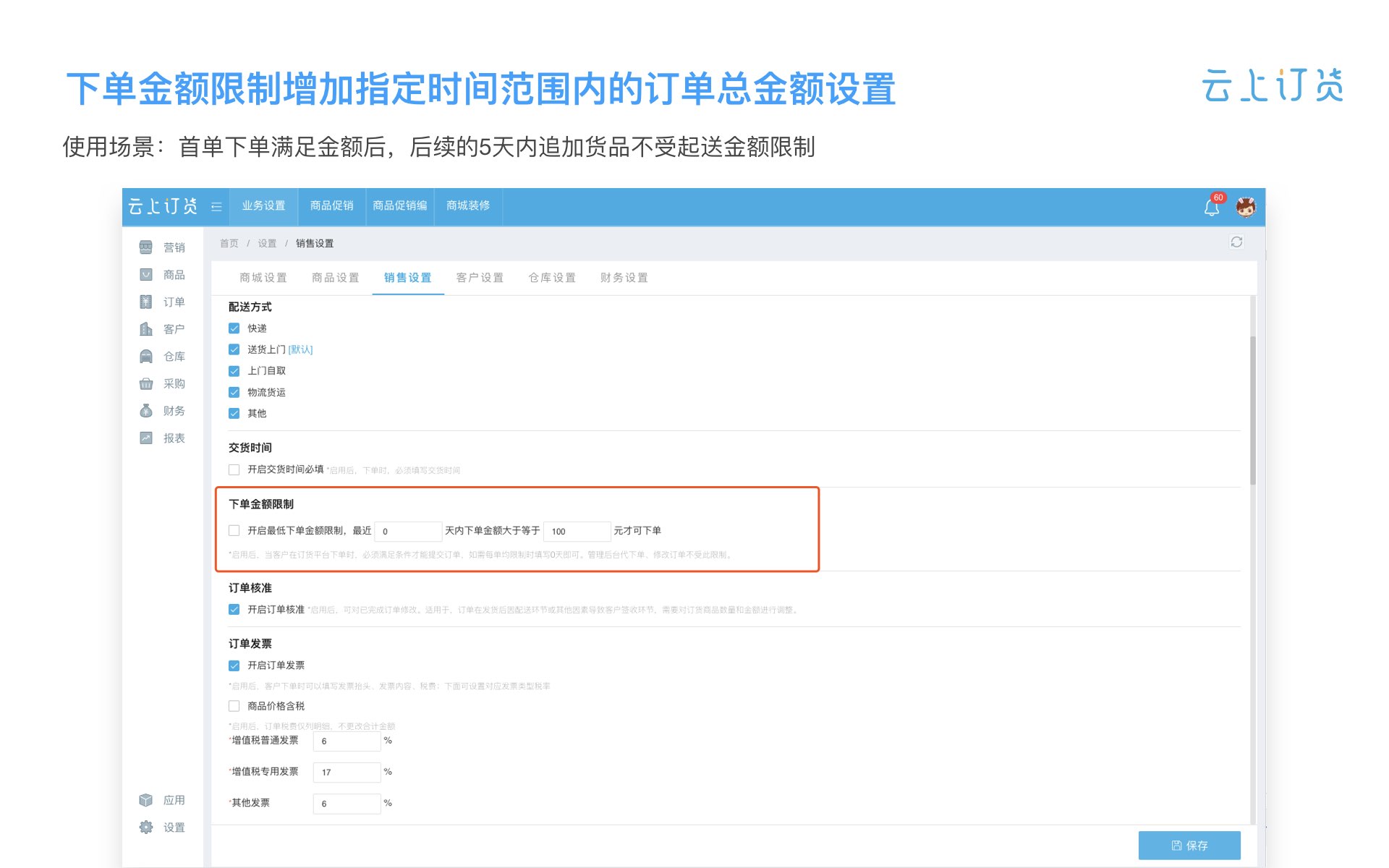Open the 业务设置 top tab
The height and width of the screenshot is (868, 1389).
(x=264, y=206)
